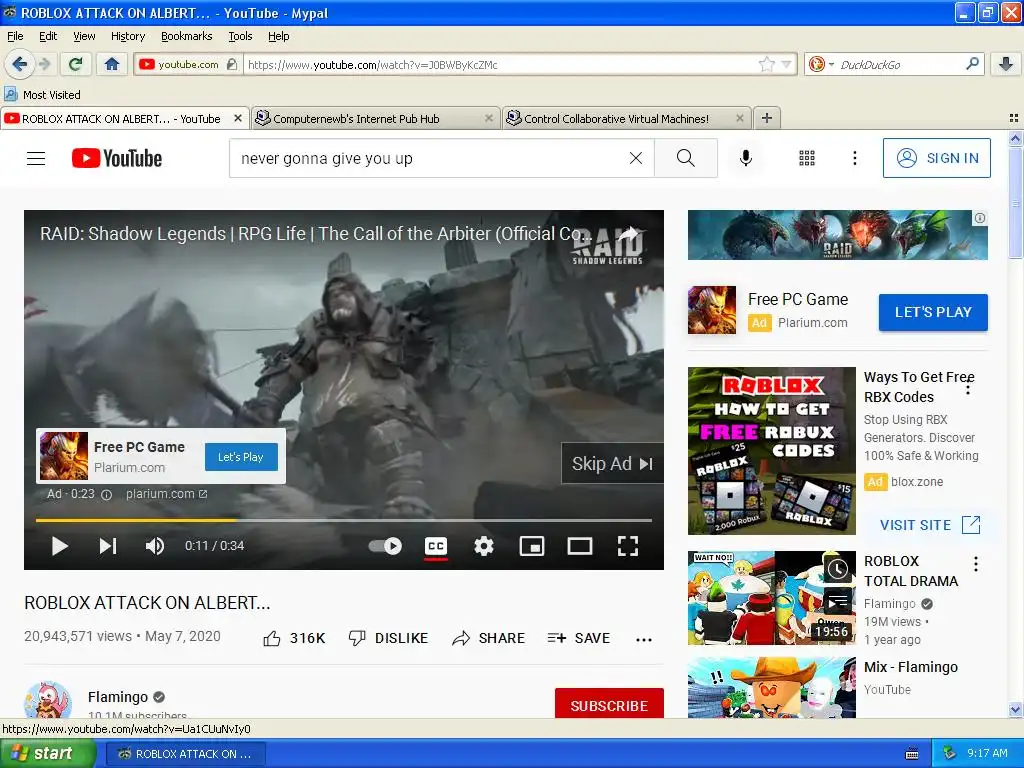Image resolution: width=1024 pixels, height=768 pixels.
Task: Open the Bookmarks menu
Action: click(x=186, y=36)
